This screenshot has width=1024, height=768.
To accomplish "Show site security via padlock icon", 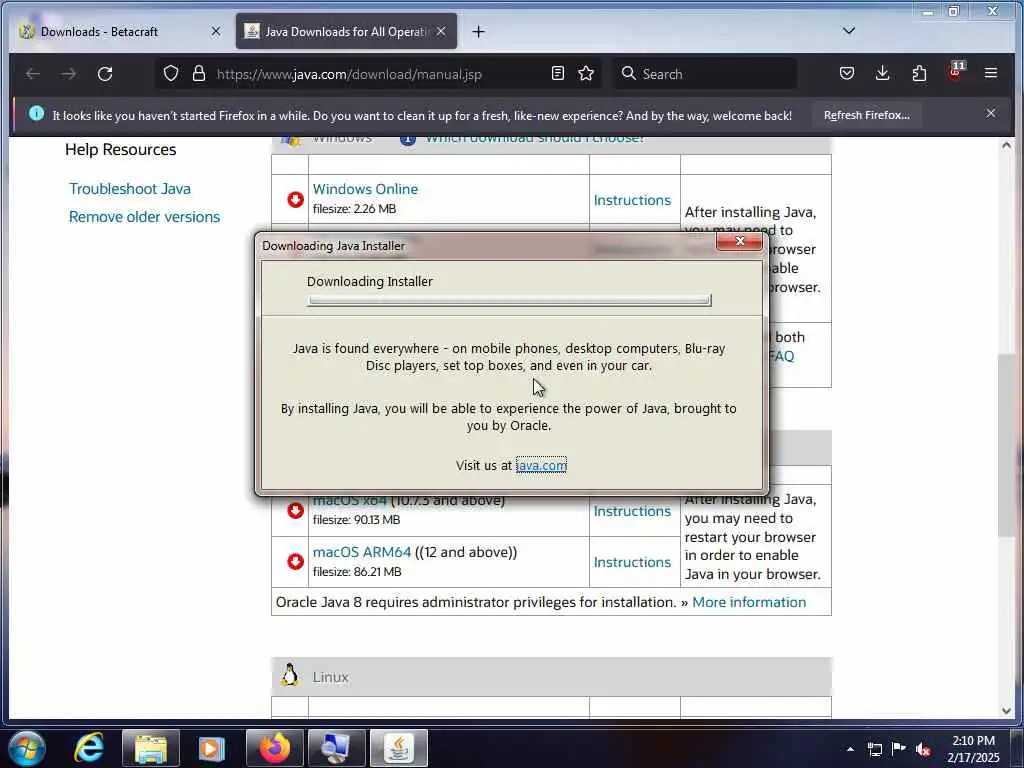I will click(199, 73).
